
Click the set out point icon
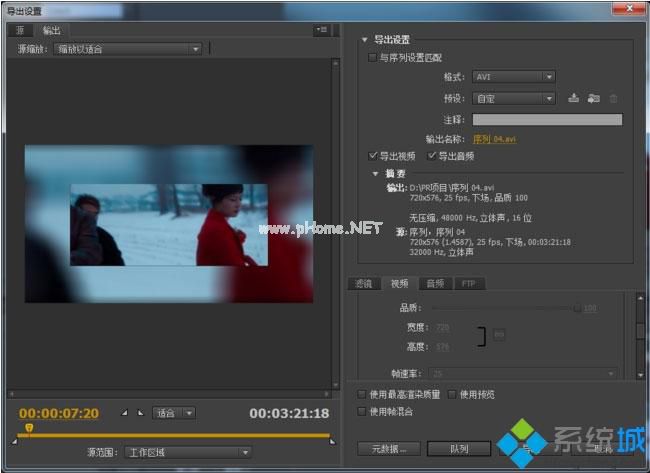click(x=141, y=413)
